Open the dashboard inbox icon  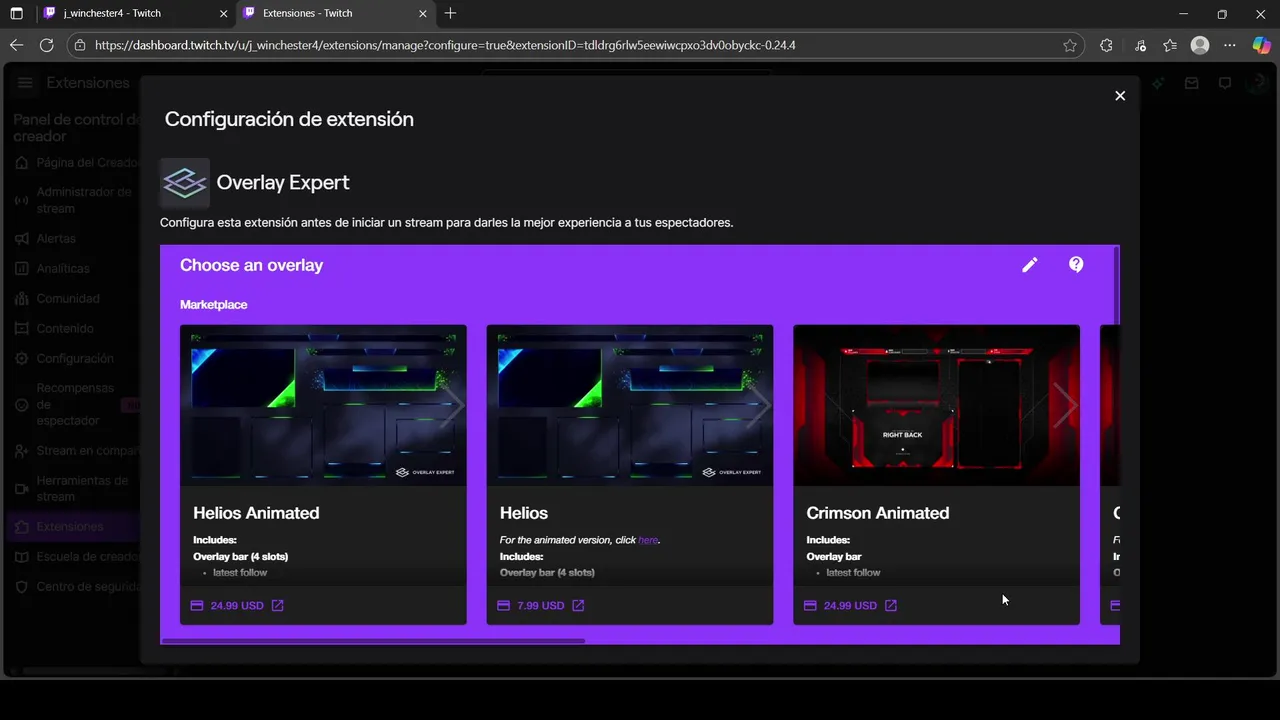pyautogui.click(x=1191, y=84)
